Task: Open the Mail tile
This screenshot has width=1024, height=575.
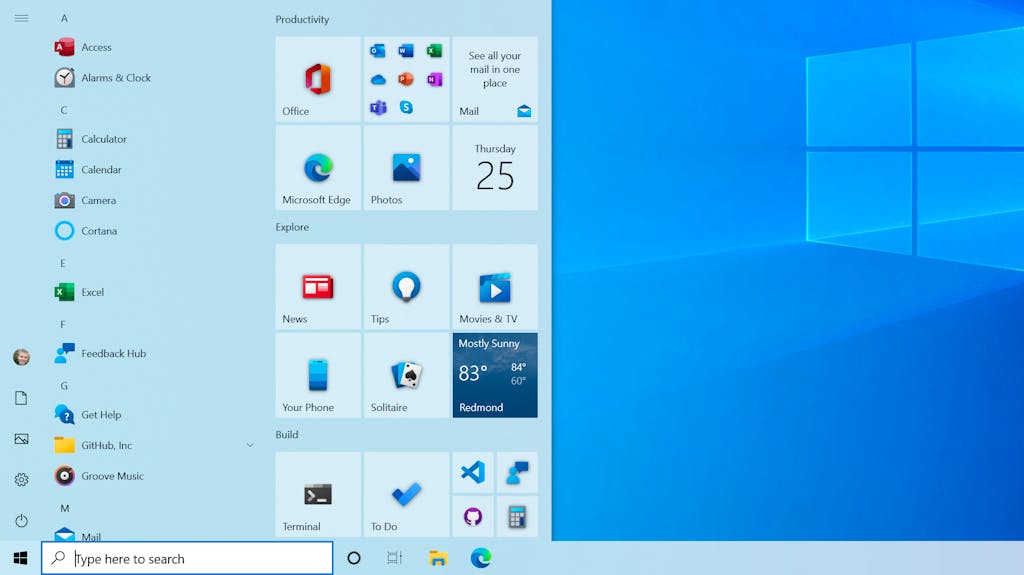Action: click(x=495, y=79)
